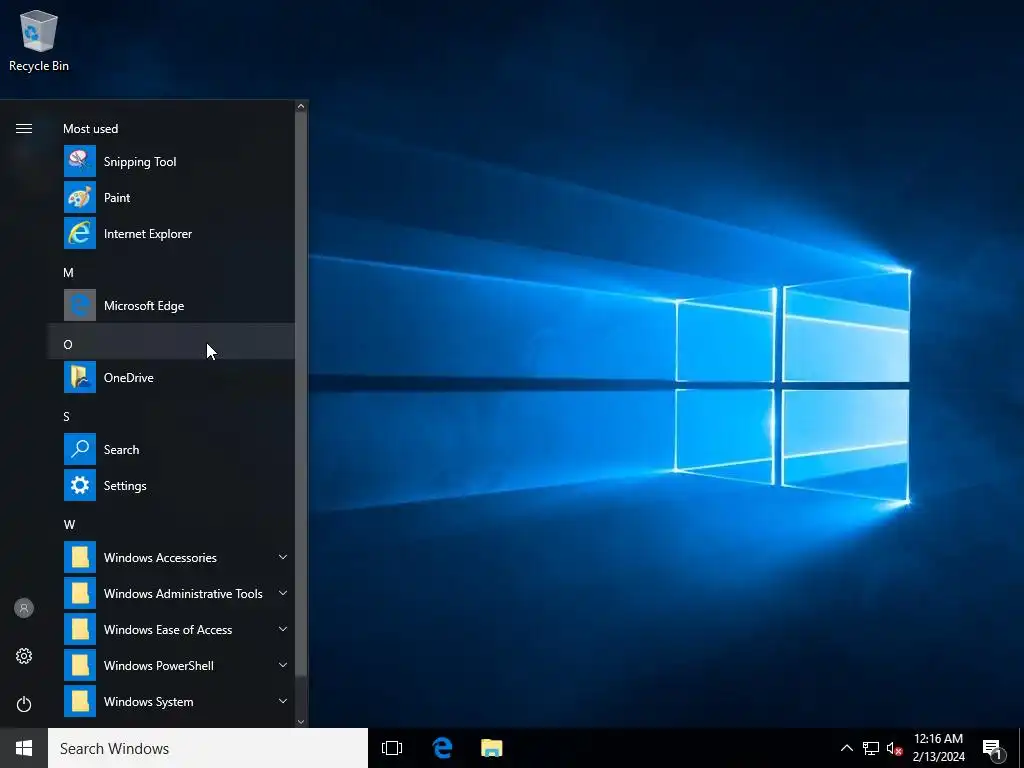Click the Start menu scrollbar up arrow

point(301,106)
